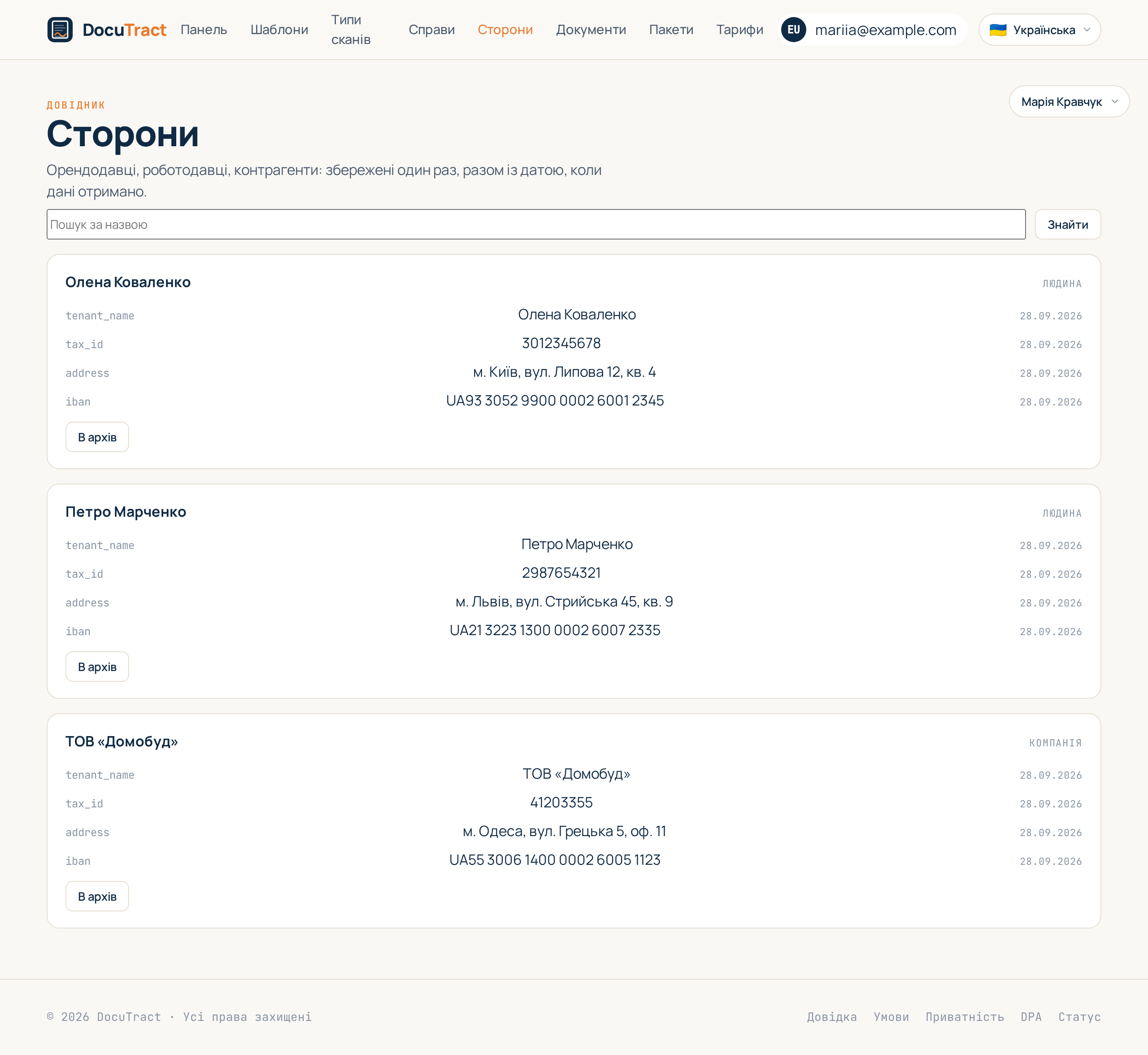Click IBAN UA21 3223 1300 0002 6007 2335

pyautogui.click(x=555, y=630)
